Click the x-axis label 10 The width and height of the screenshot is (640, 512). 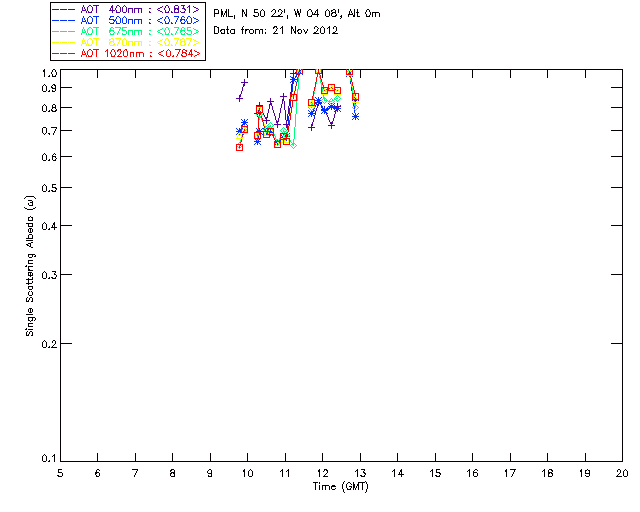(x=247, y=473)
